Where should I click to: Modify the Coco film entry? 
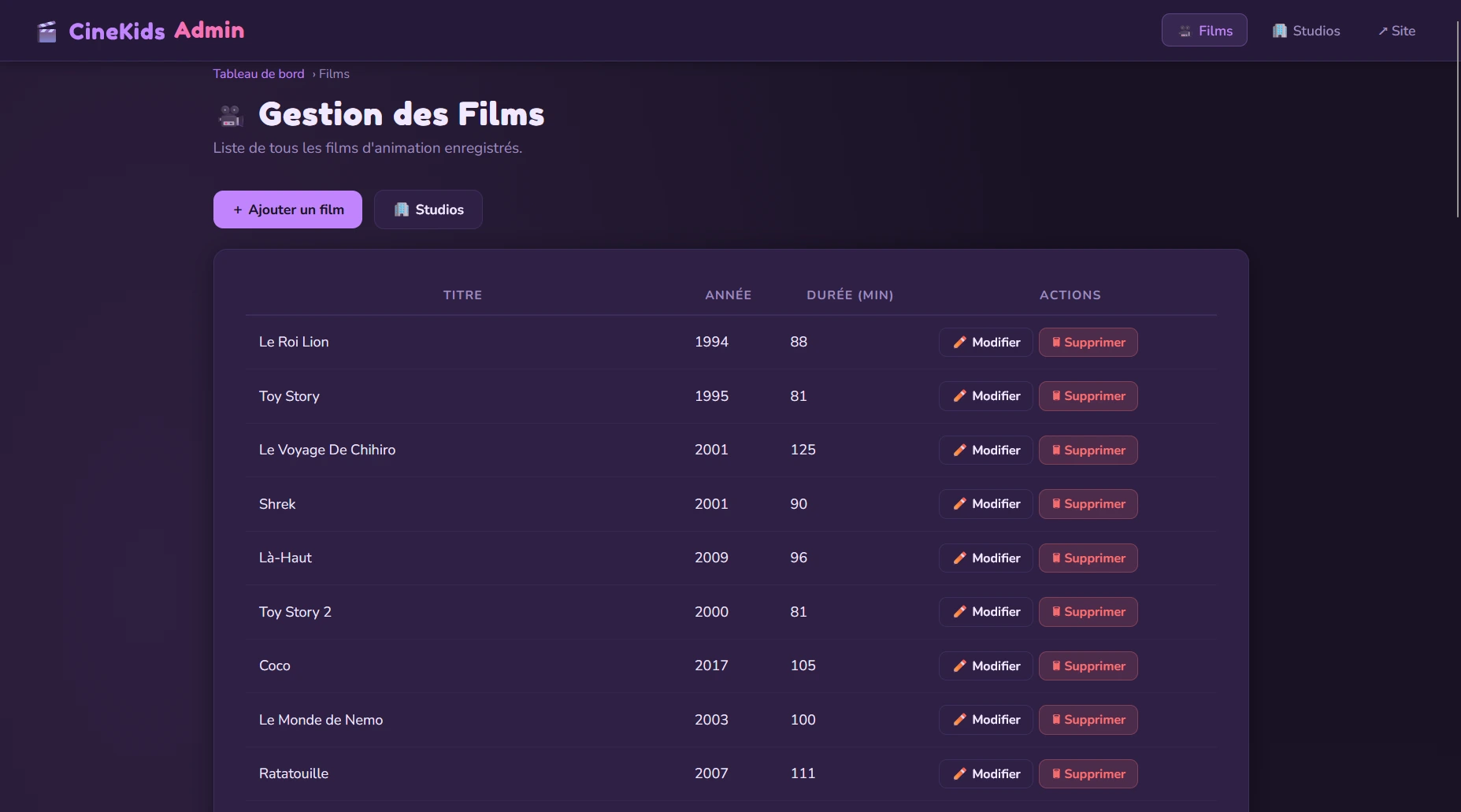[985, 666]
